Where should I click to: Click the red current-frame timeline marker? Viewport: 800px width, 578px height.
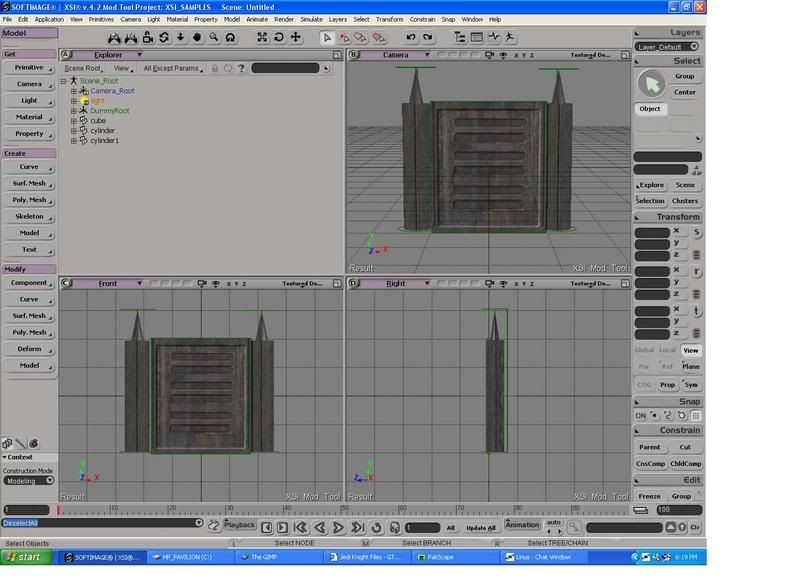coord(58,510)
